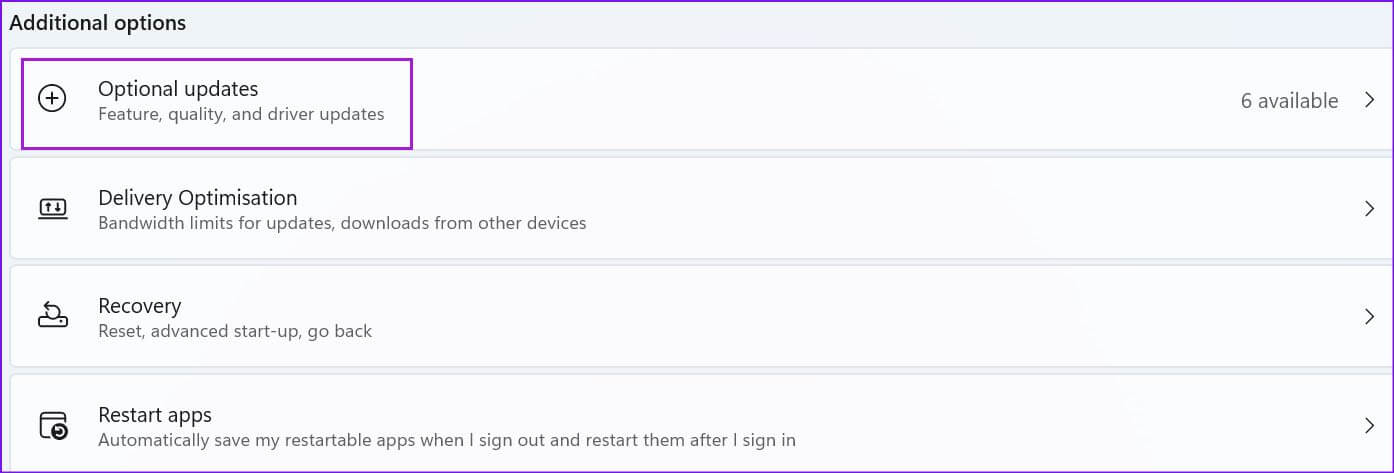Click the Optional updates plus-circle icon
The image size is (1394, 473).
click(52, 98)
